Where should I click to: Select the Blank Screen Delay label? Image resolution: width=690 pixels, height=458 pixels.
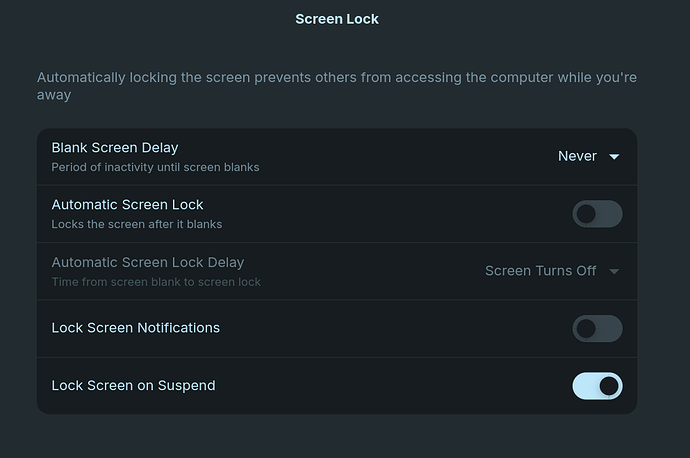(115, 148)
